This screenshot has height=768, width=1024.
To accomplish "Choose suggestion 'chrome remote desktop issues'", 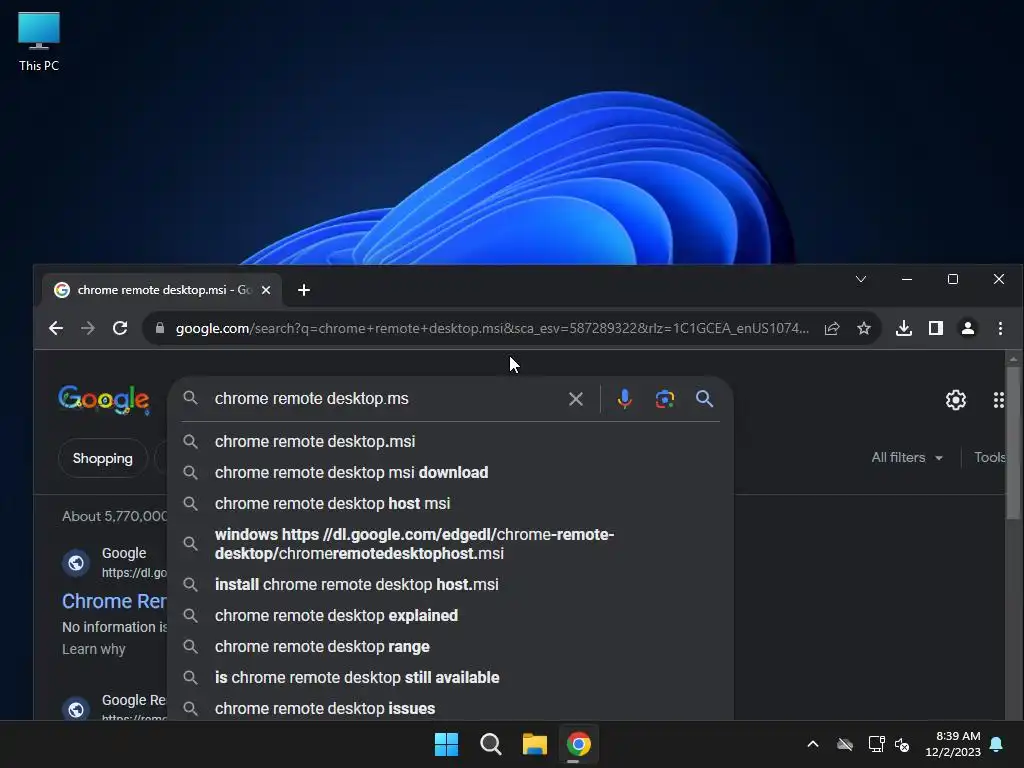I will [451, 709].
